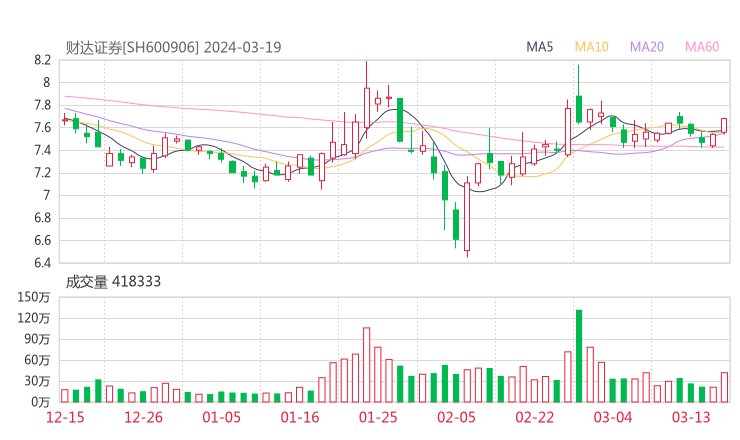Click the 成交量 418333 volume label
The image size is (740, 440).
[x=113, y=282]
